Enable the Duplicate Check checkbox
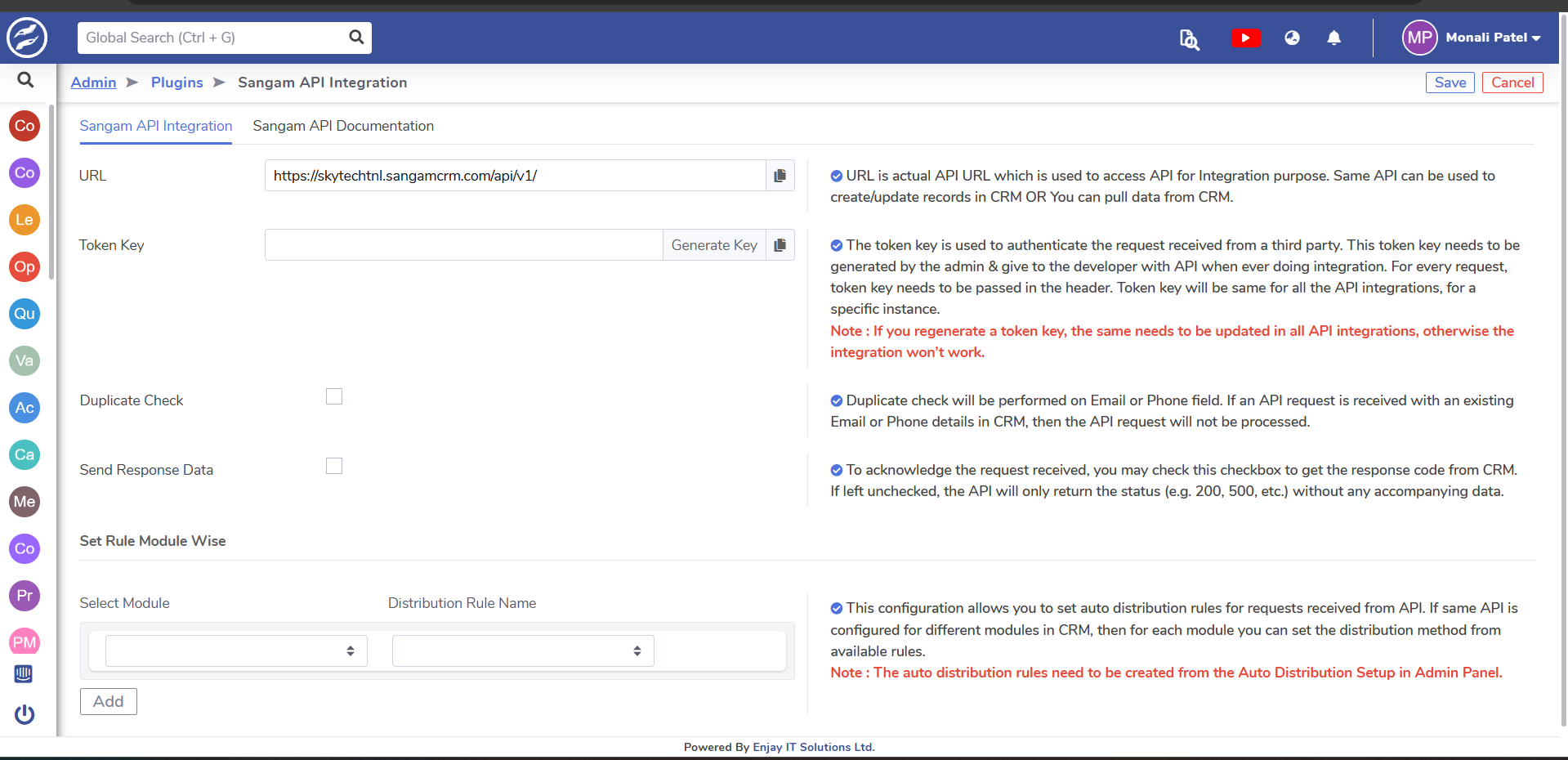The height and width of the screenshot is (760, 1568). coord(334,396)
